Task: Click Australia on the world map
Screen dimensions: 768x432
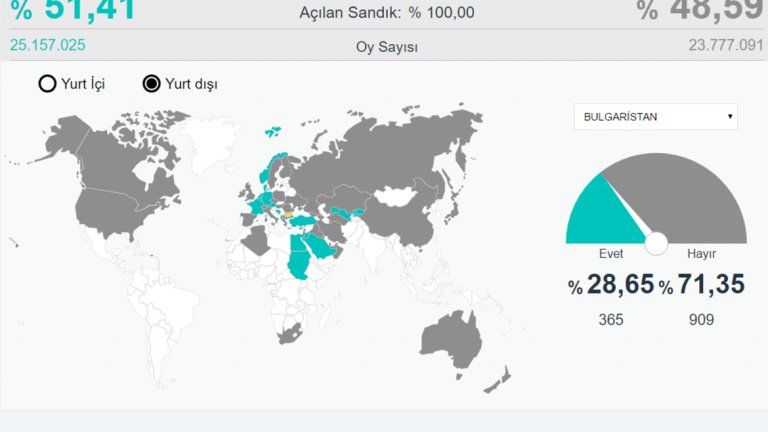Action: (x=452, y=336)
